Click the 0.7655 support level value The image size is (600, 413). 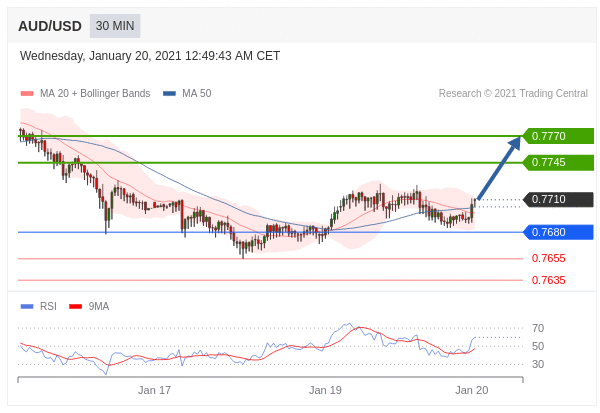tap(548, 258)
